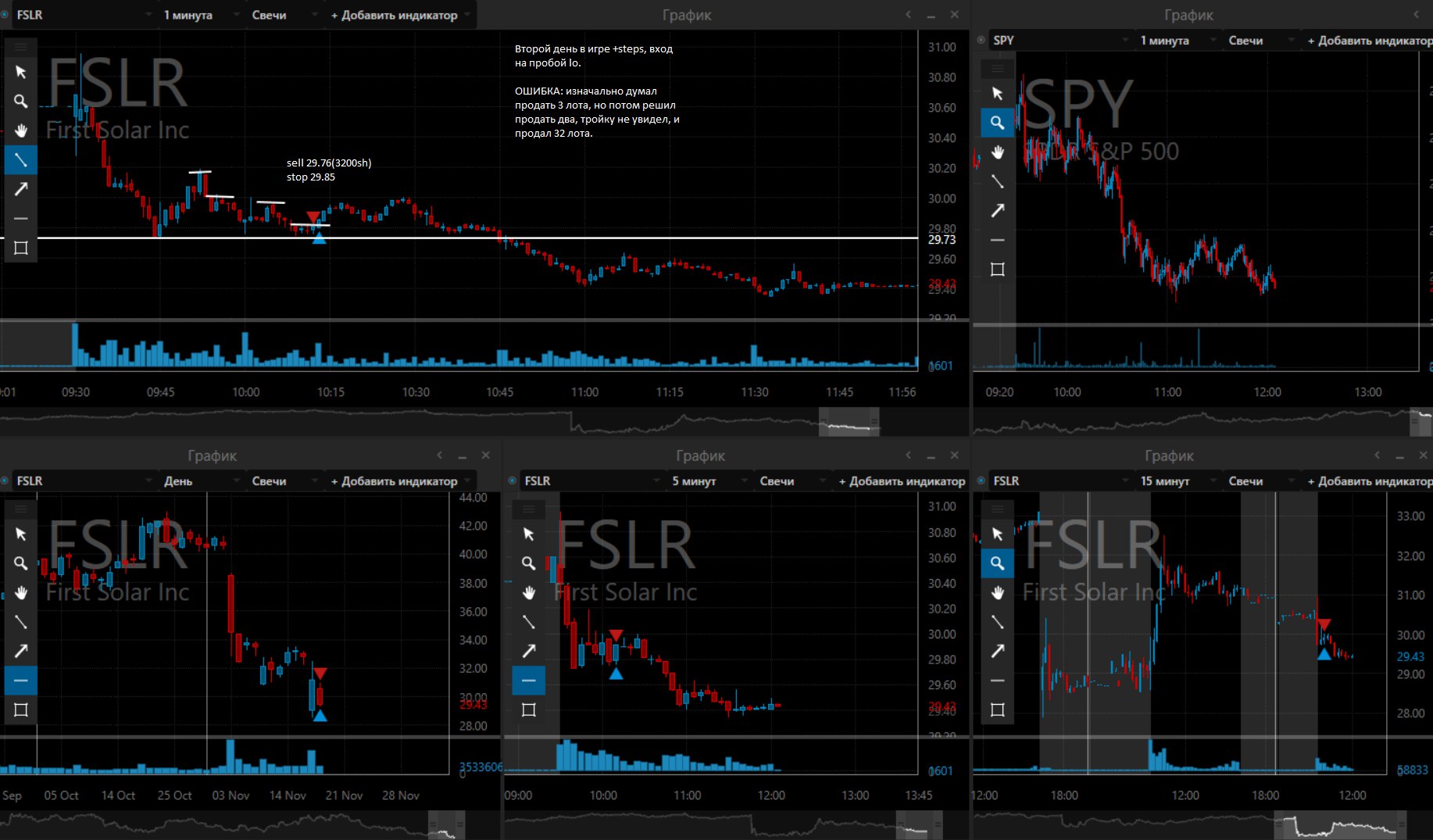Screen dimensions: 1433x840
Task: Click the red sell marker on the 1-minute chart
Action: (x=313, y=216)
